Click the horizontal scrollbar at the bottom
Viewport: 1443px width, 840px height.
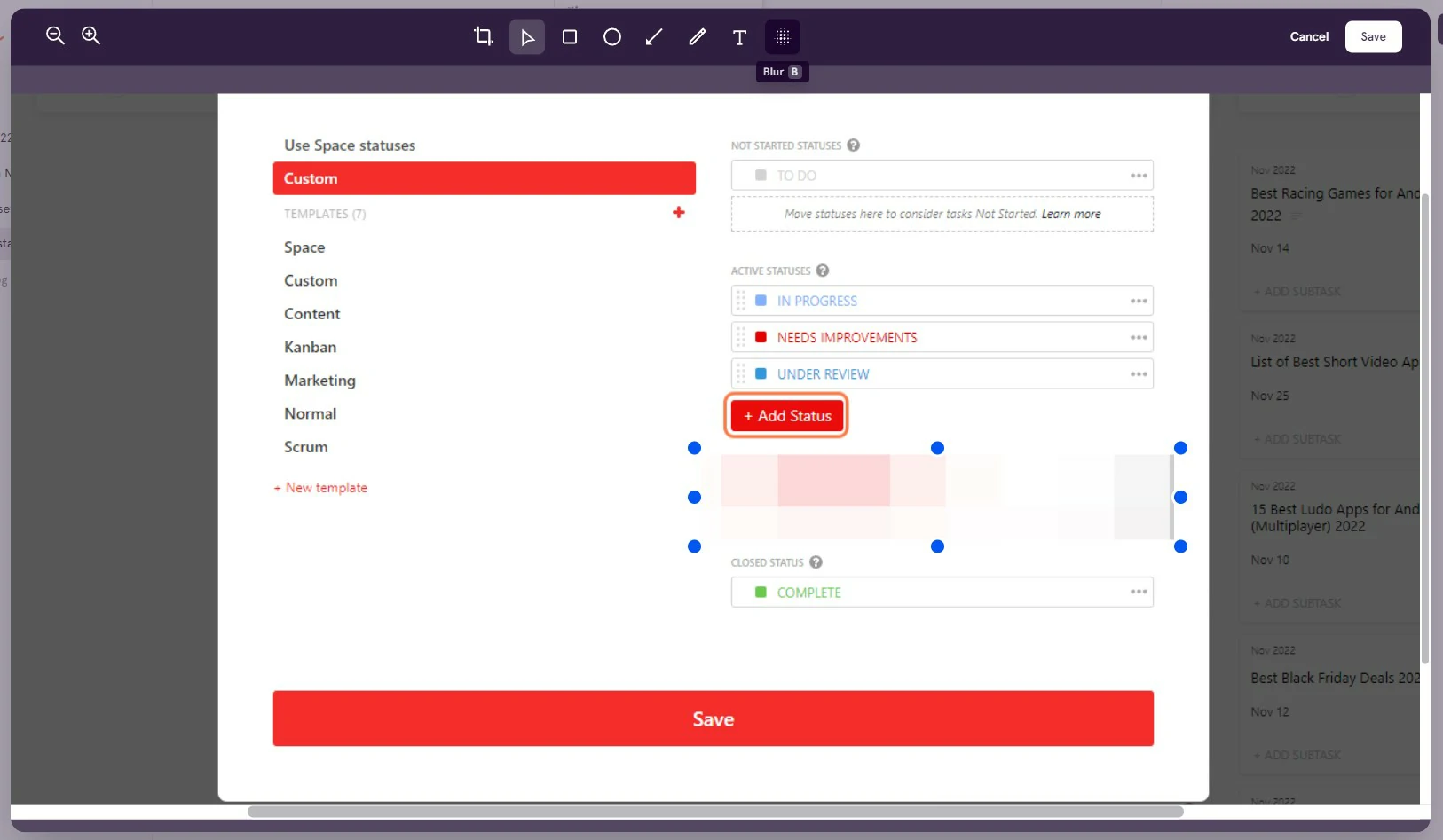(x=714, y=812)
